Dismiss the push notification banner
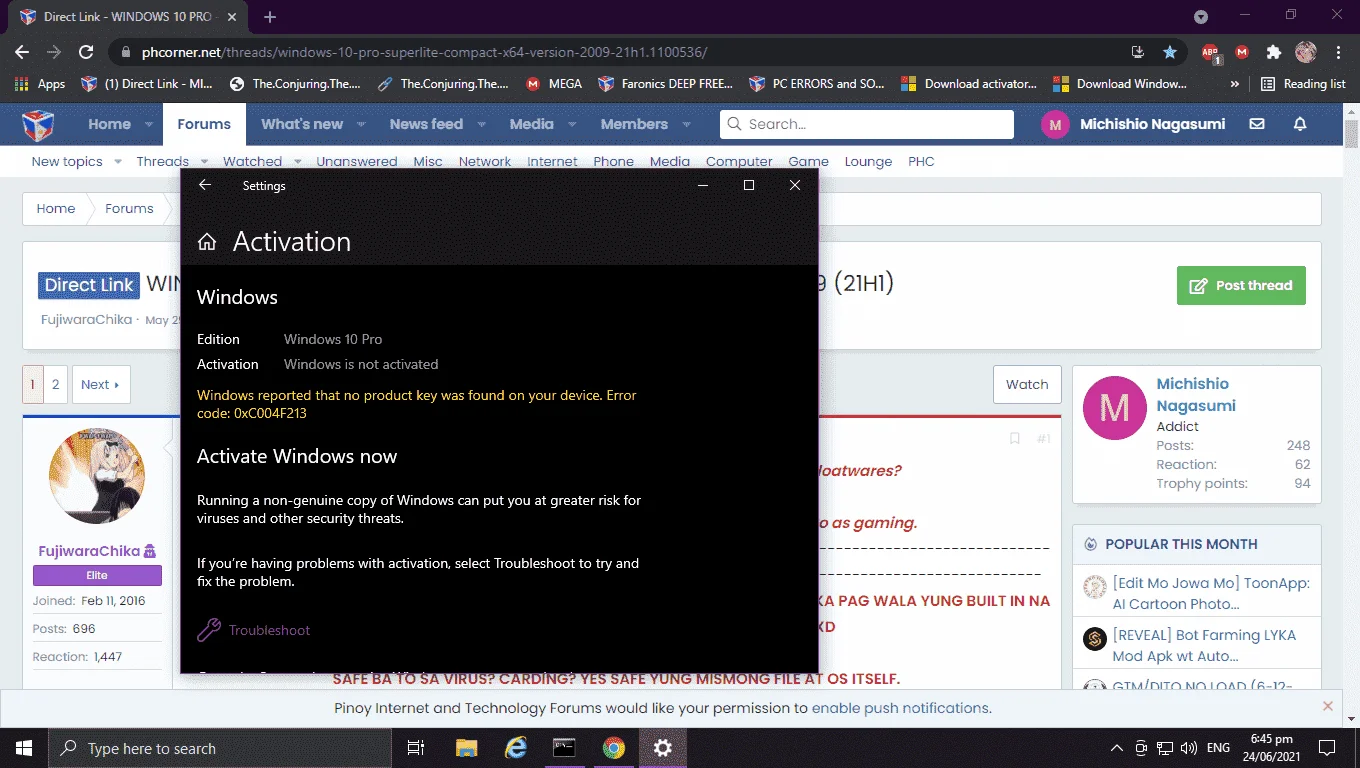 [x=1328, y=706]
